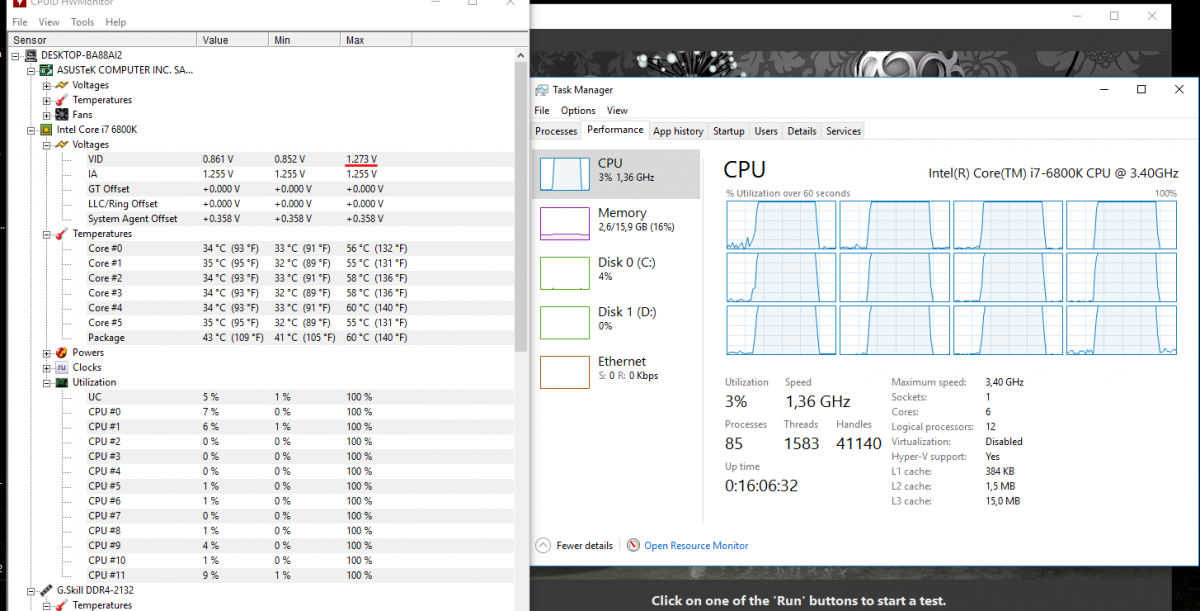Select the Memory performance graph thumbnail
This screenshot has height=611, width=1200.
point(565,223)
